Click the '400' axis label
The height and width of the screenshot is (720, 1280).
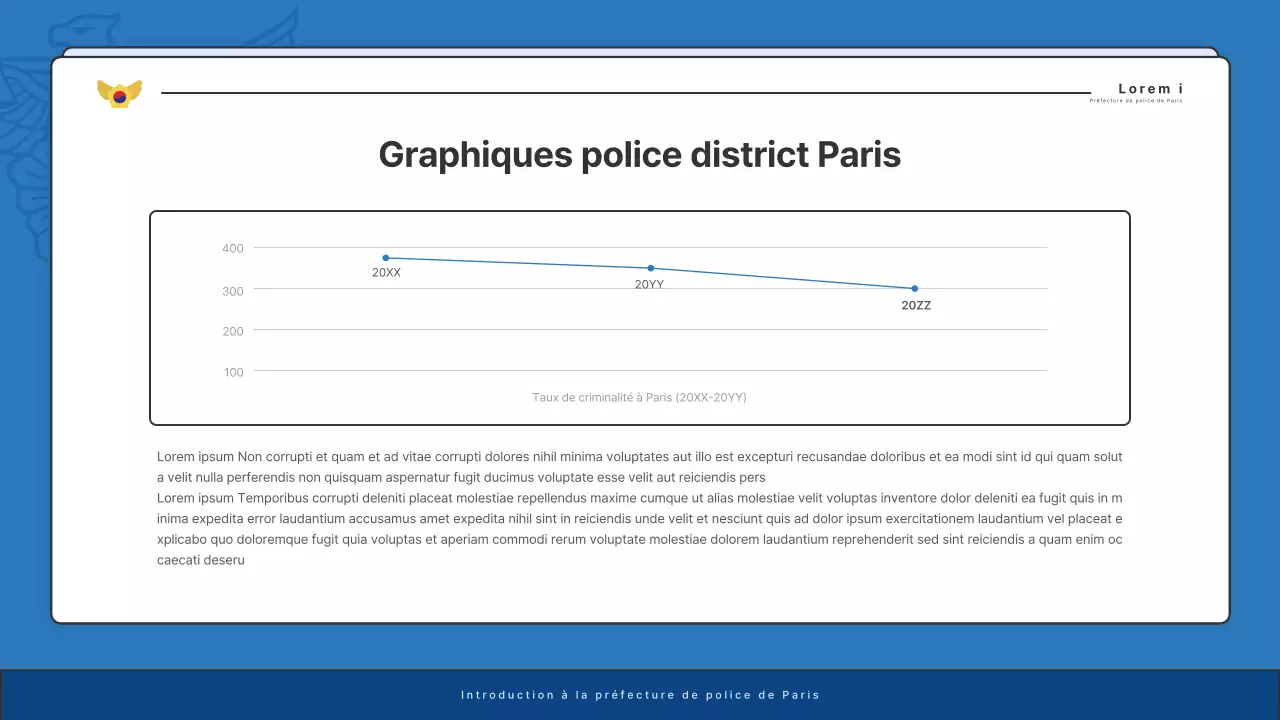click(232, 248)
